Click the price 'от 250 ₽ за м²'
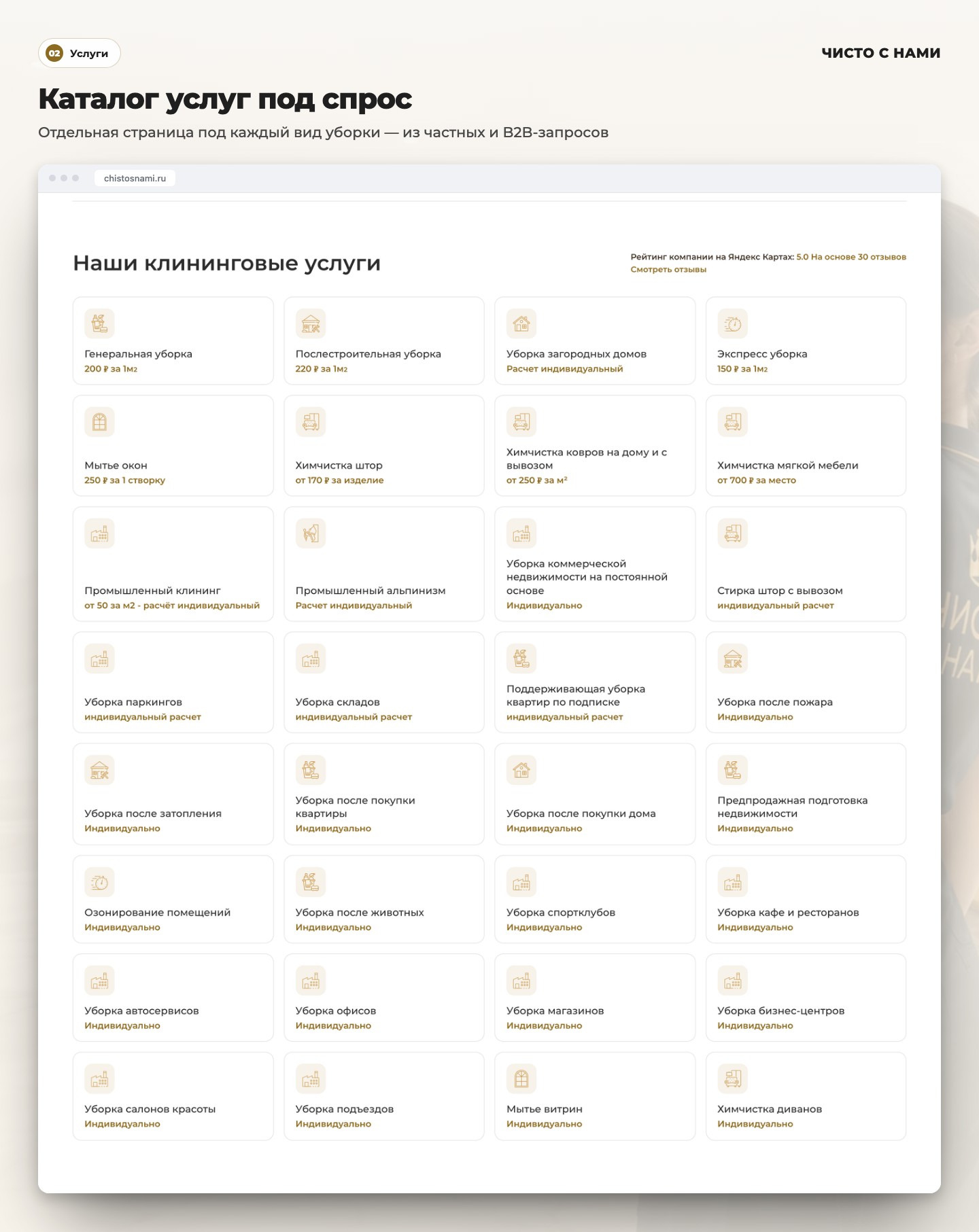The height and width of the screenshot is (1232, 979). click(x=537, y=480)
